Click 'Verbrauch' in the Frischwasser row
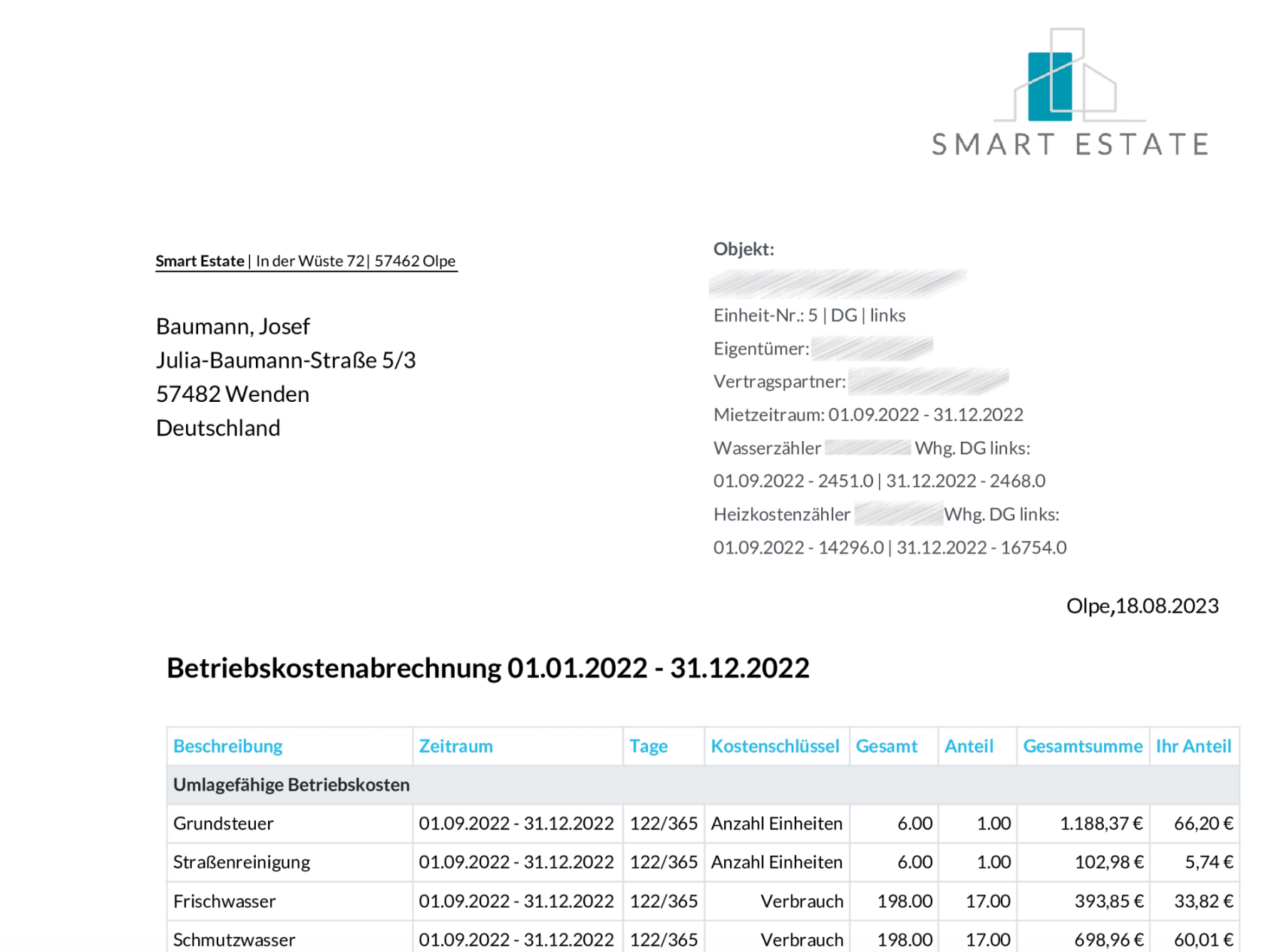 (x=802, y=901)
